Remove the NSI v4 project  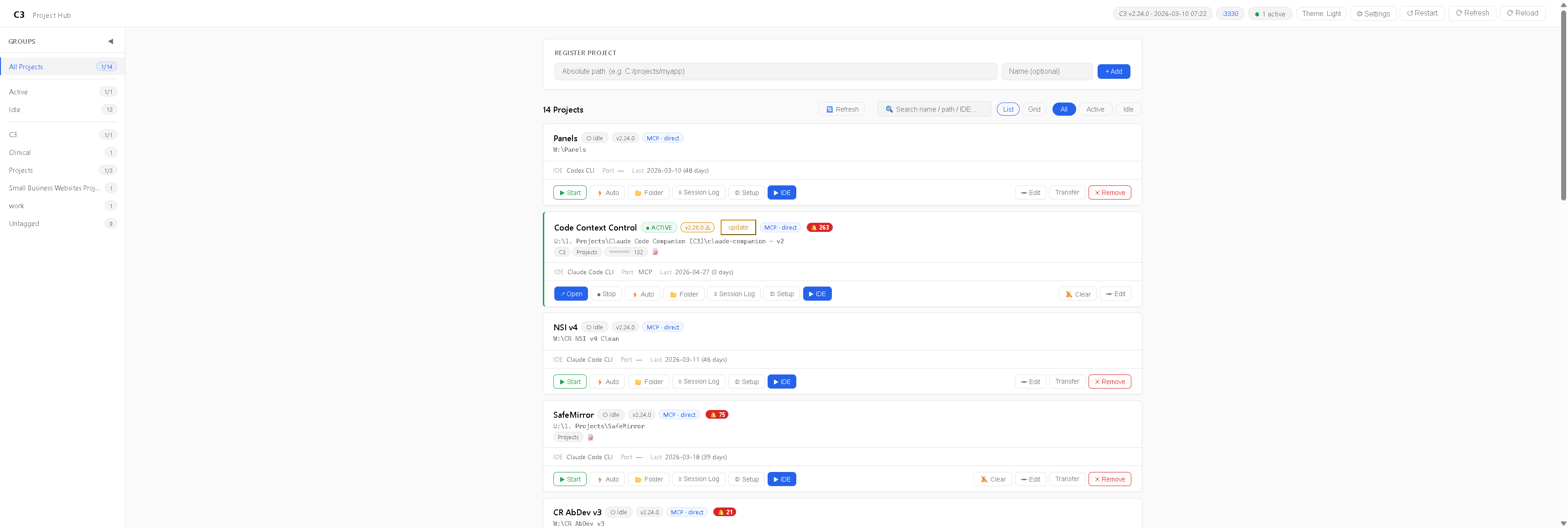tap(1109, 382)
